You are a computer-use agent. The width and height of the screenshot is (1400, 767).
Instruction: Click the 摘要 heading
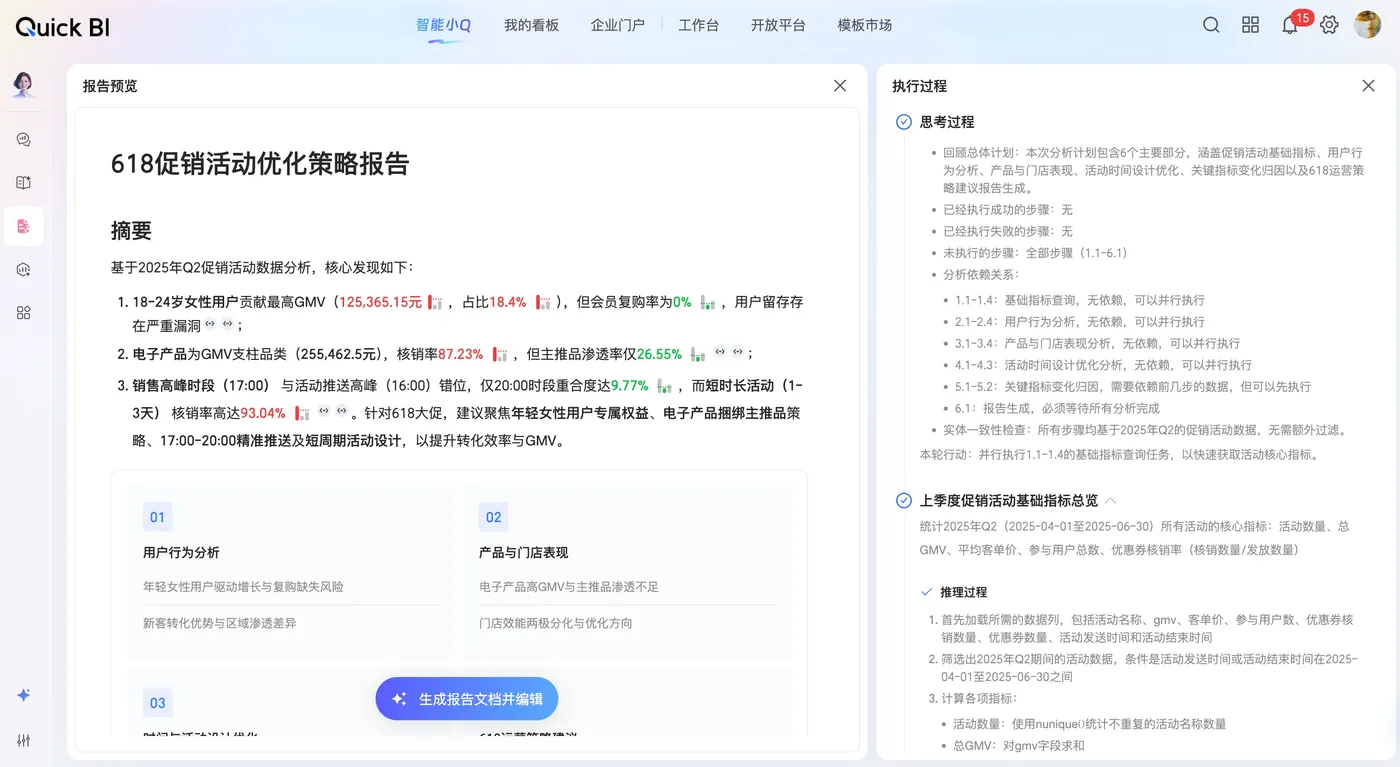click(131, 230)
